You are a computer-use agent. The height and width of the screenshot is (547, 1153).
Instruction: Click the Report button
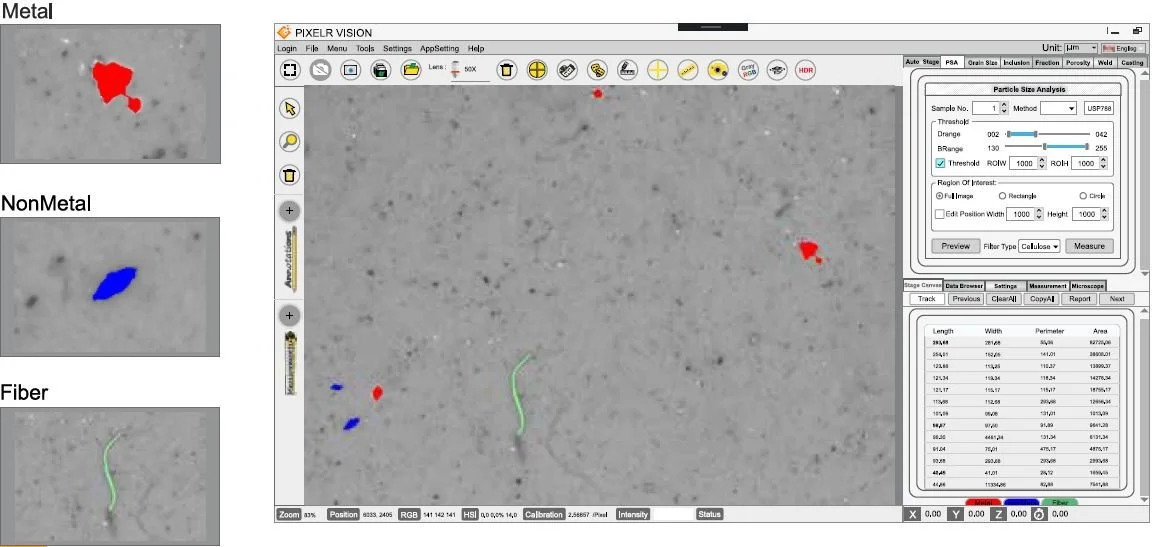[x=1079, y=299]
